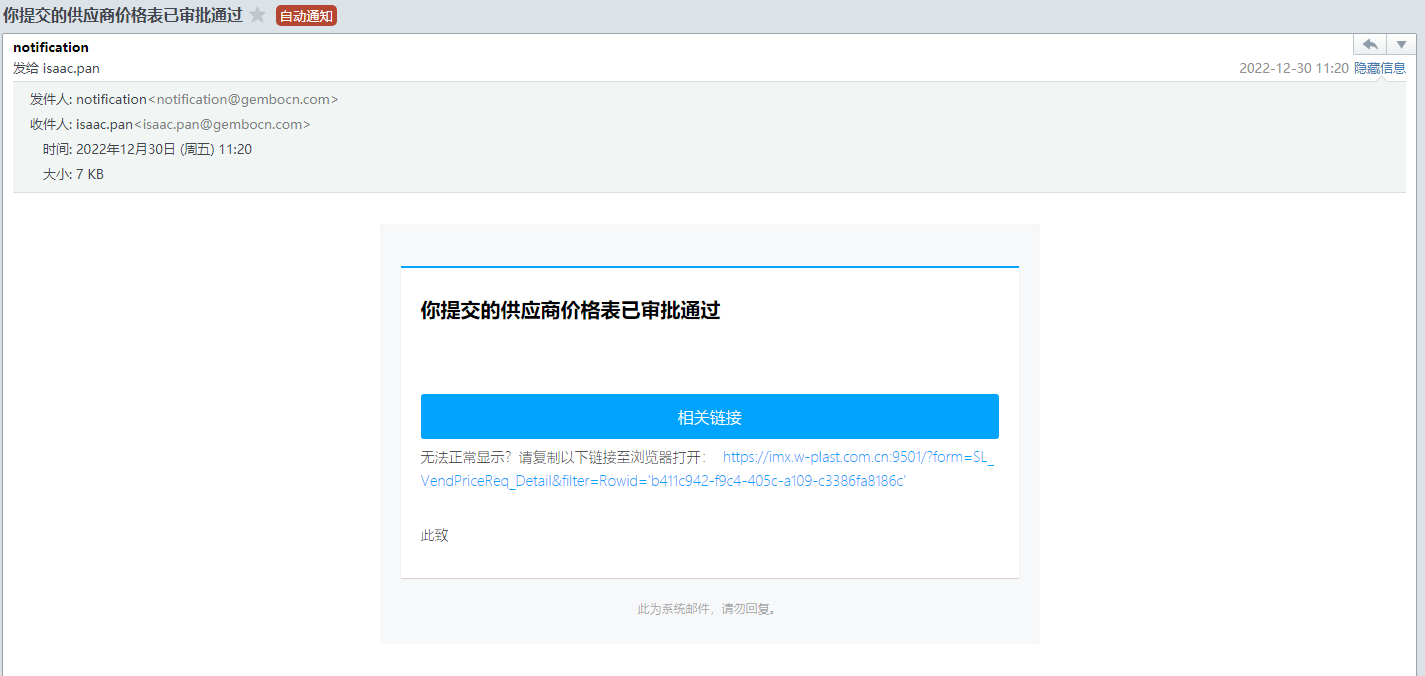Click the 发给 isaac.pan recipient summary
Viewport: 1425px width, 676px height.
[x=56, y=68]
